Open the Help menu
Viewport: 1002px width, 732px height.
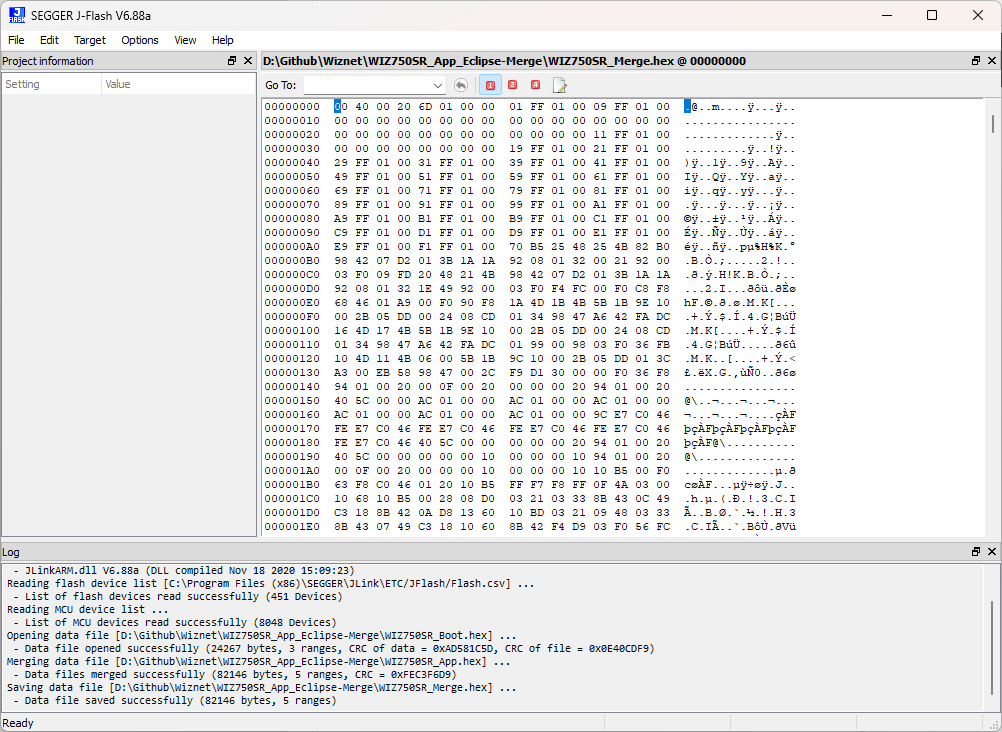point(222,40)
